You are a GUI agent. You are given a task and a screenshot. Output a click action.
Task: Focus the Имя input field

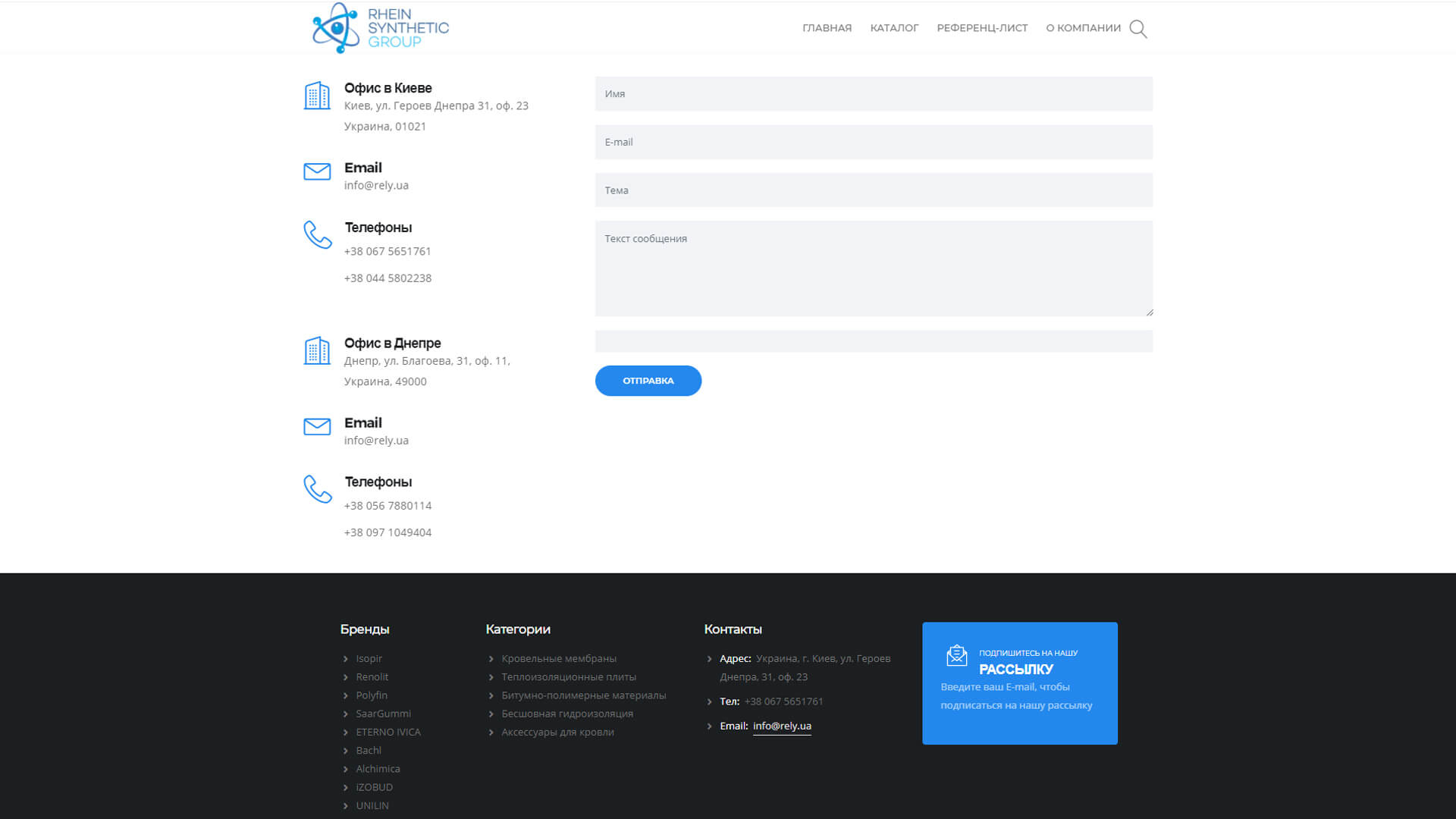coord(874,94)
